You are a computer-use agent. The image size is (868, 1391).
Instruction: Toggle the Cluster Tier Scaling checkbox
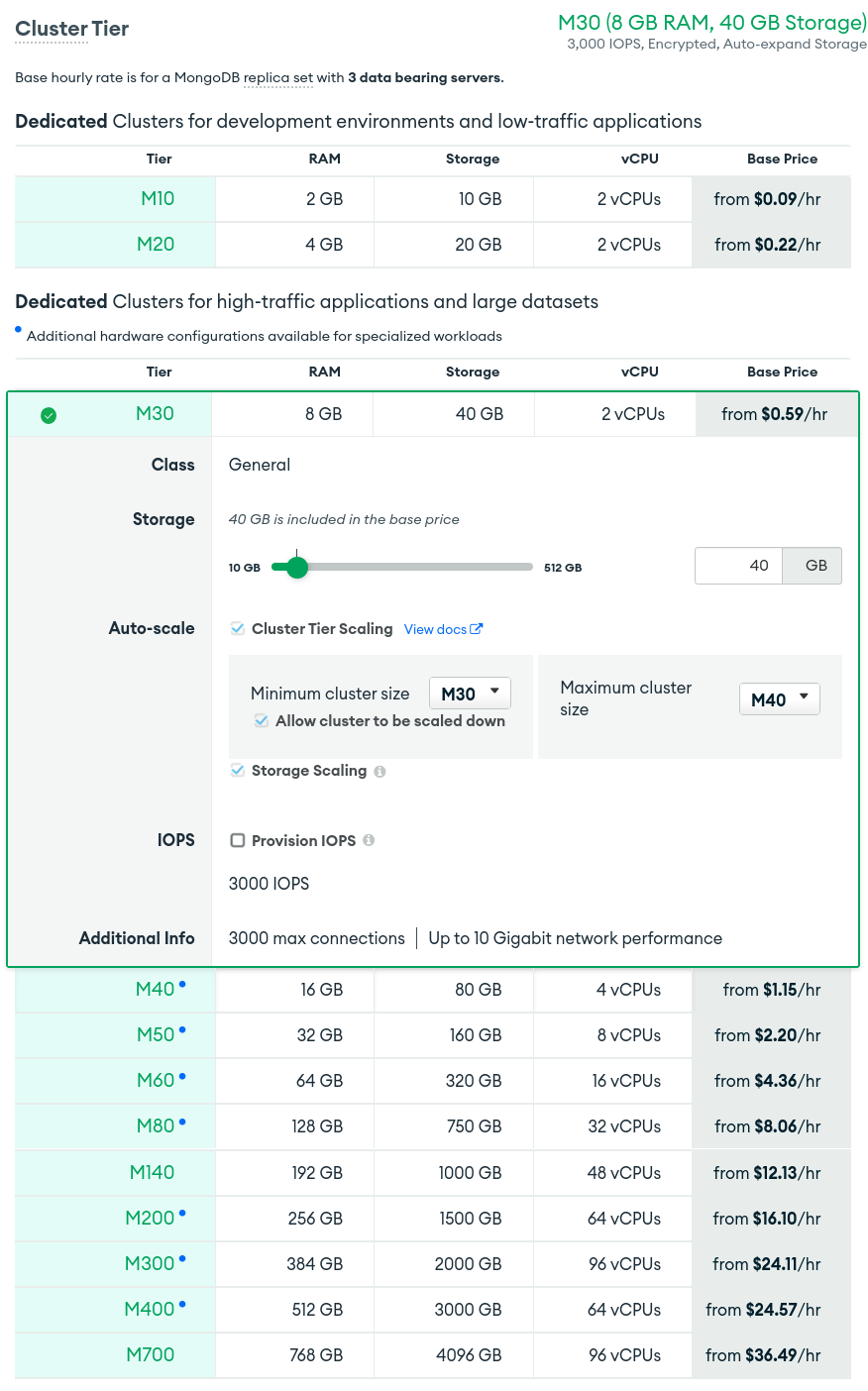(x=238, y=629)
